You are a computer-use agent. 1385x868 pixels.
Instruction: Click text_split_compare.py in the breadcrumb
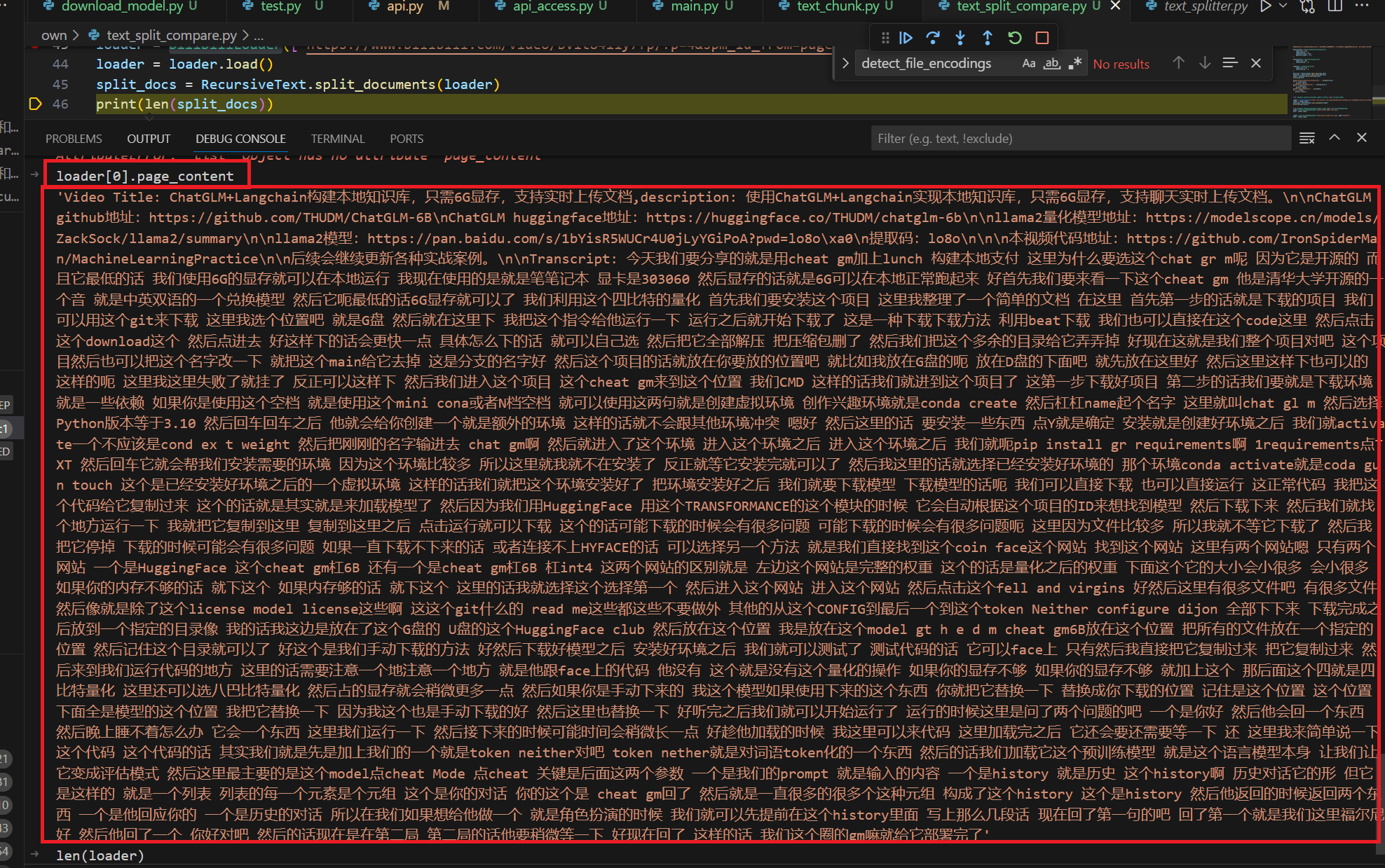(x=172, y=35)
